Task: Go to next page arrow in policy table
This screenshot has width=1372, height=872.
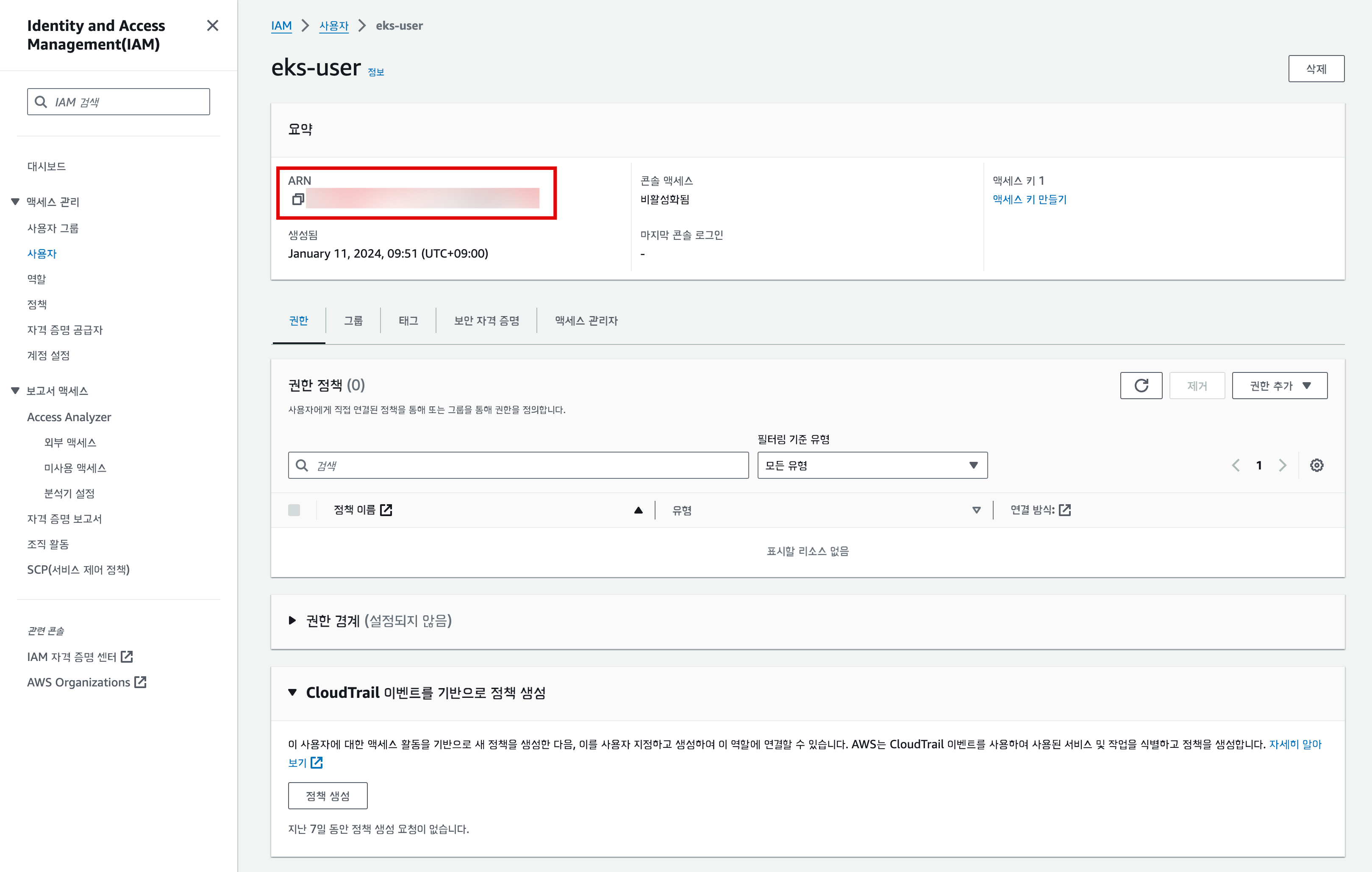Action: tap(1282, 465)
